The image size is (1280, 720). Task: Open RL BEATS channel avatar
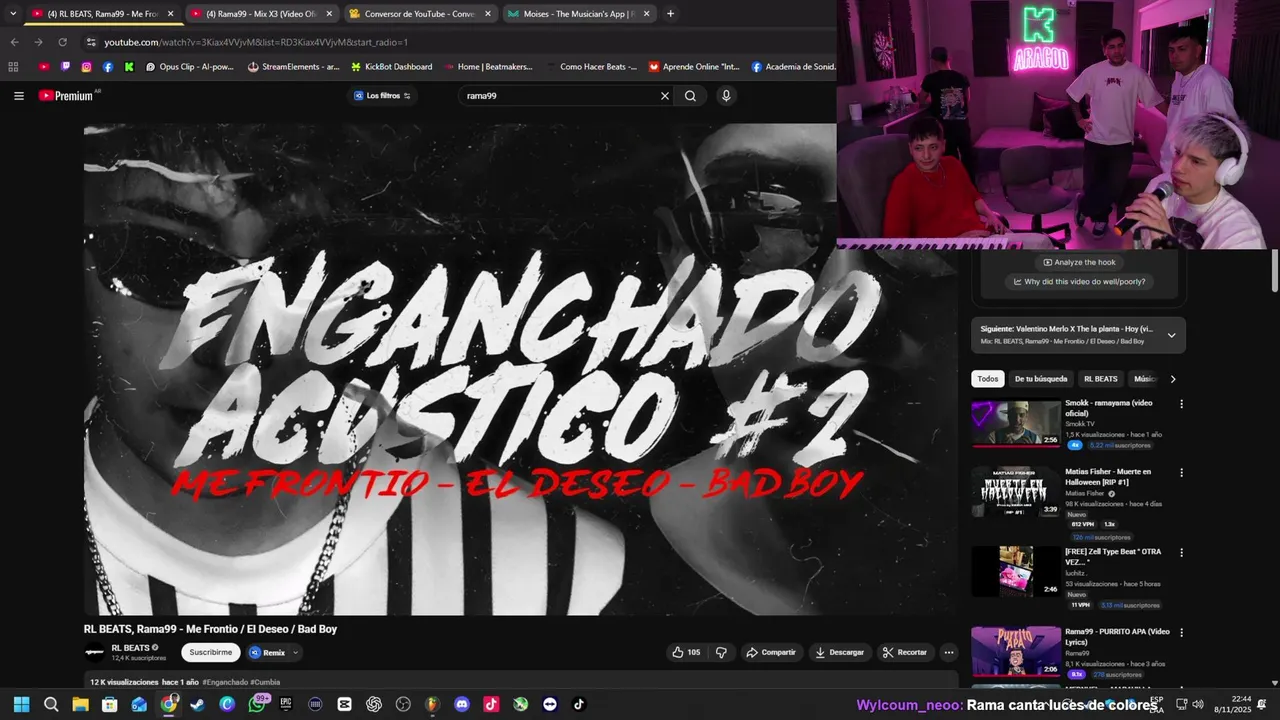[95, 652]
